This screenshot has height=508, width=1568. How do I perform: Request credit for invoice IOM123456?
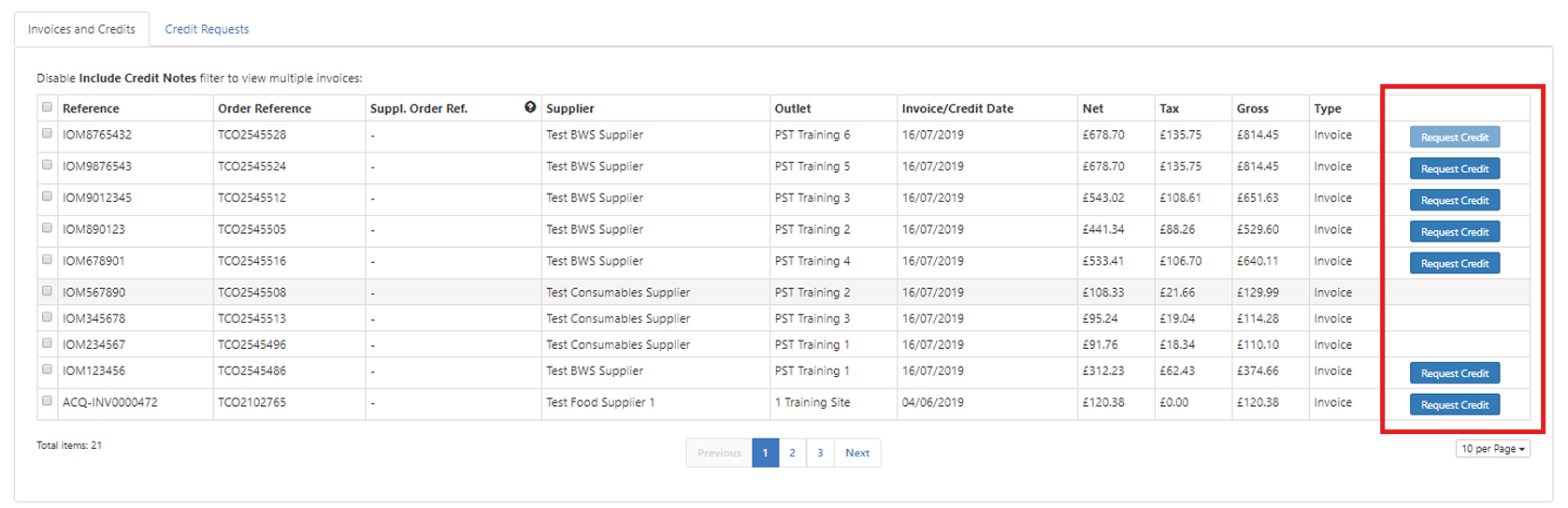(1454, 373)
